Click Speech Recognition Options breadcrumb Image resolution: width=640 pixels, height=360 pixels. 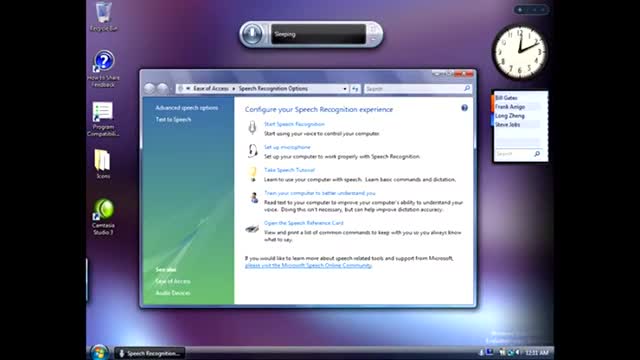(273, 89)
